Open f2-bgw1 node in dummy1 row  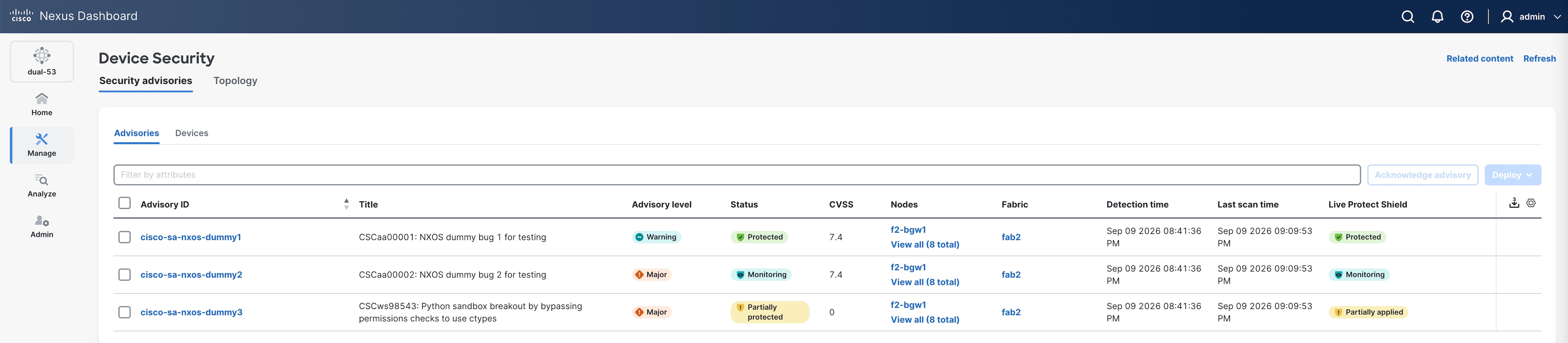[x=908, y=230]
